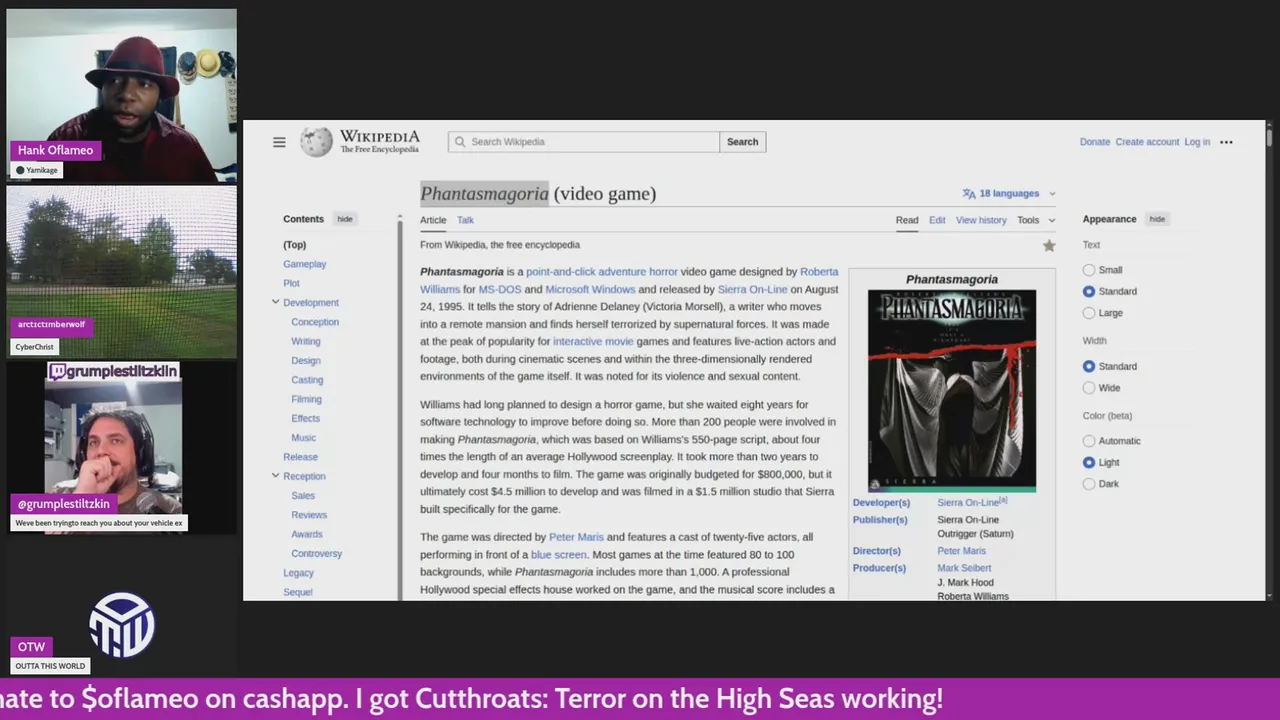Click the Twitch logo on grumplestiltzkin overlay
Image resolution: width=1280 pixels, height=720 pixels.
pyautogui.click(x=58, y=372)
